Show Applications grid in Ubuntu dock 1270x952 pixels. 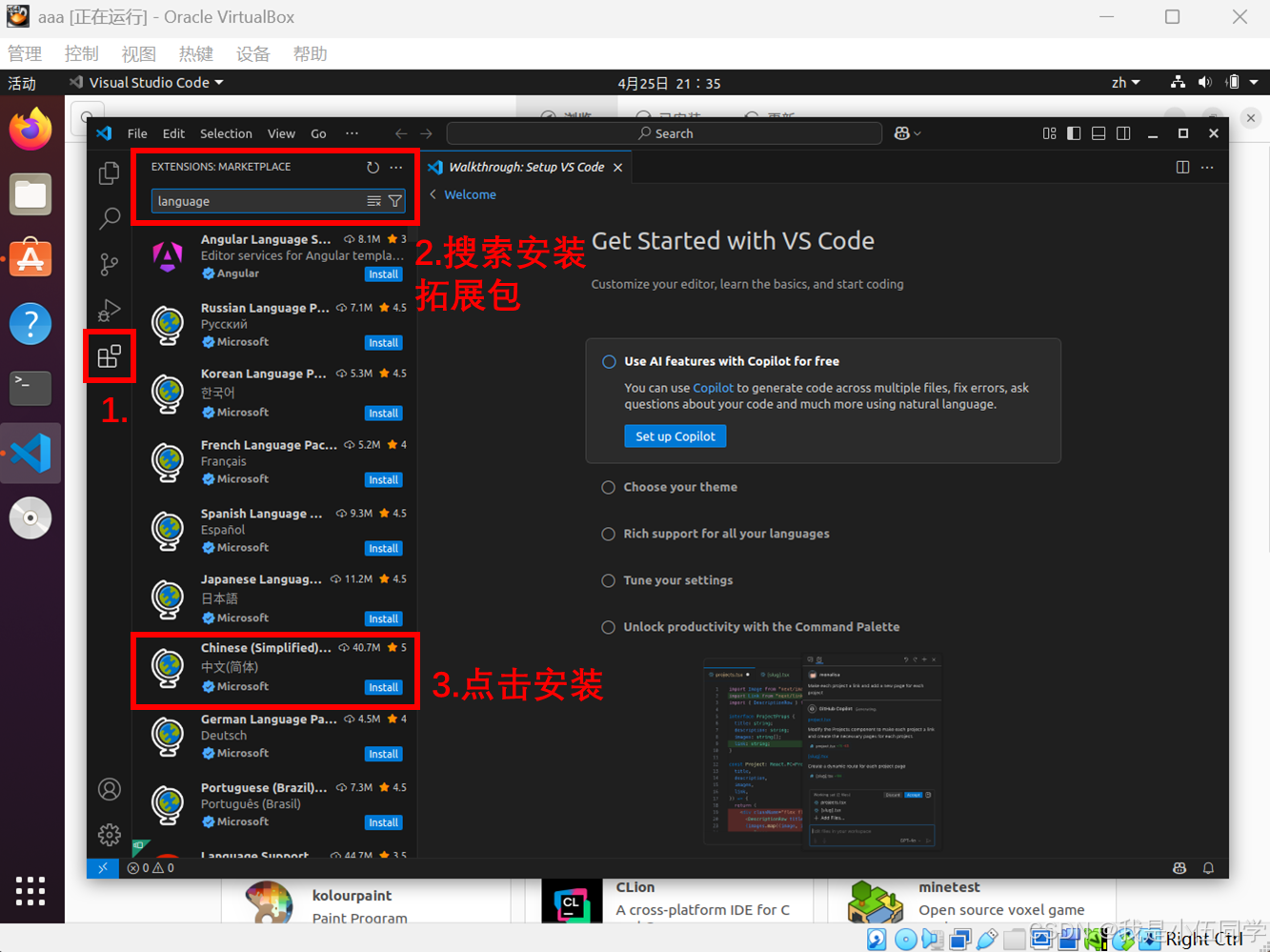click(30, 891)
